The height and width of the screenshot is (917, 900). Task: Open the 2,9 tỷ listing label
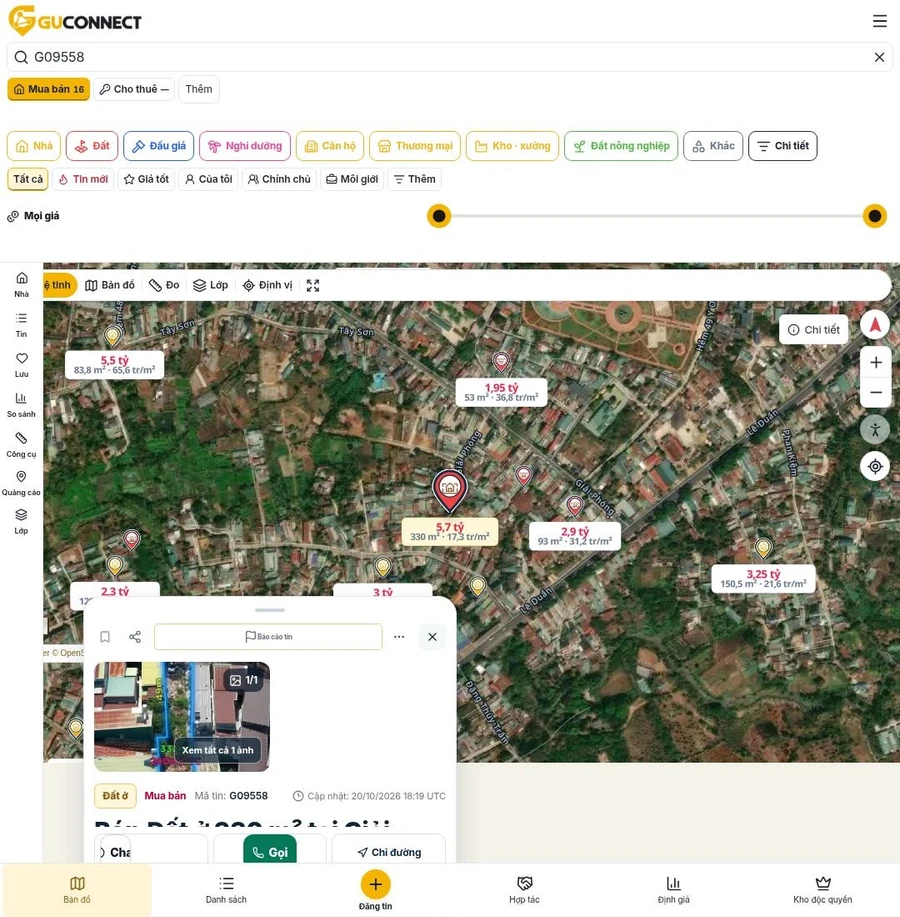[575, 536]
